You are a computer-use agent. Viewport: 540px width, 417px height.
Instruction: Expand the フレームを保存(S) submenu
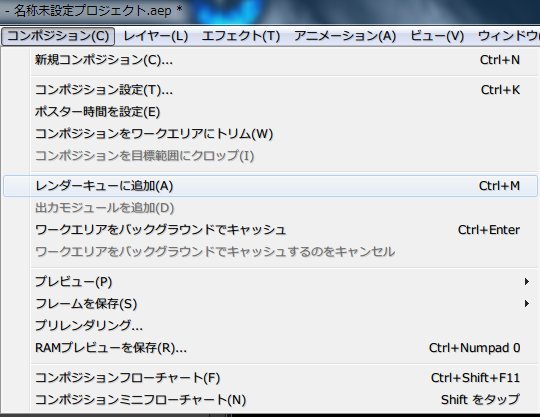[270, 304]
